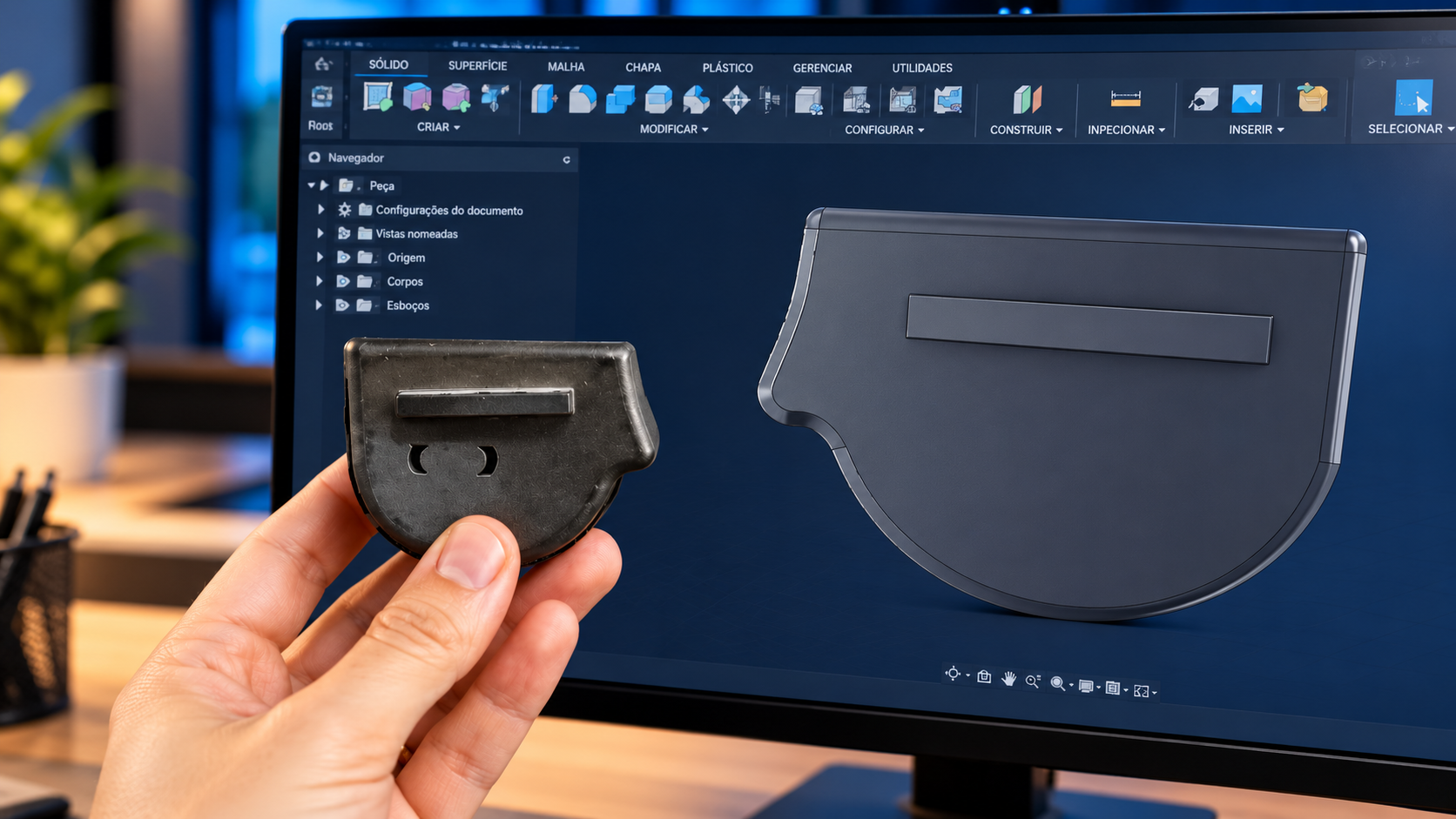
Task: Expand the Configurações do documento tree node
Action: 321,210
